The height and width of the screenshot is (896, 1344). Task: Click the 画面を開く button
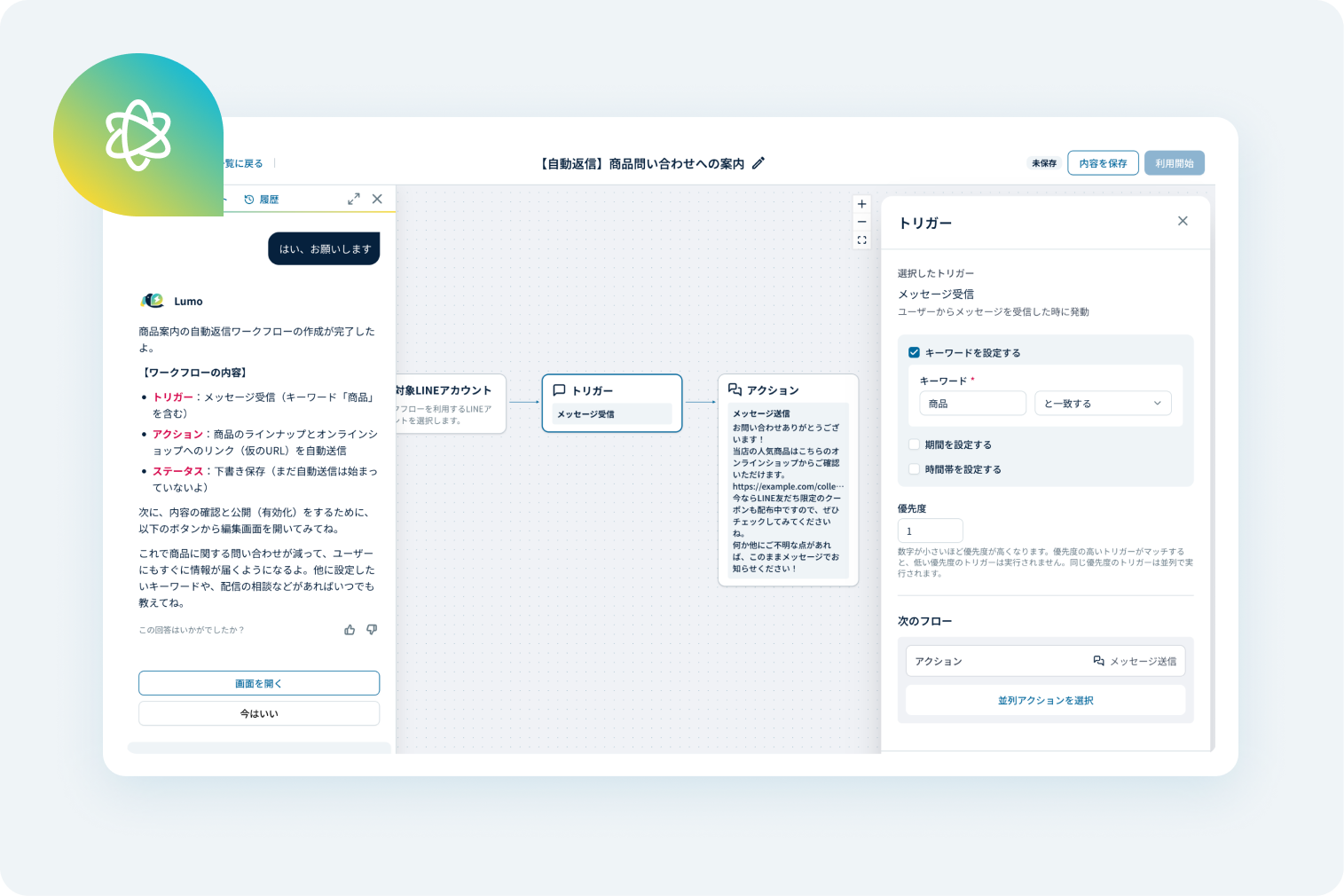[x=259, y=683]
